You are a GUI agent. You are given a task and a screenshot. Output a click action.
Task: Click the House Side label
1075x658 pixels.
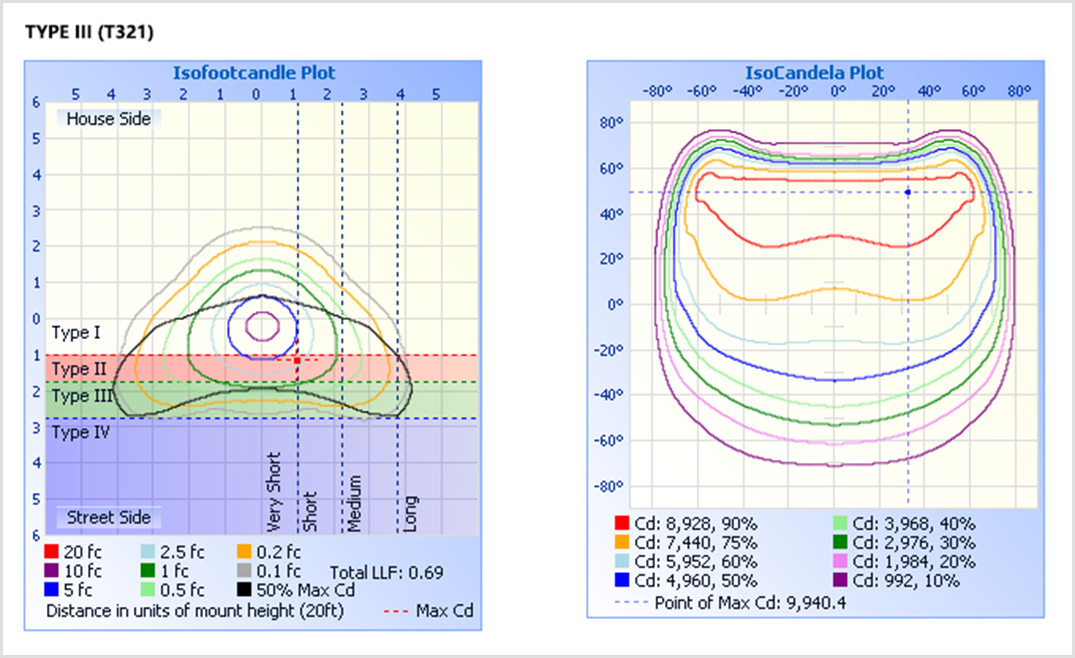pyautogui.click(x=109, y=119)
